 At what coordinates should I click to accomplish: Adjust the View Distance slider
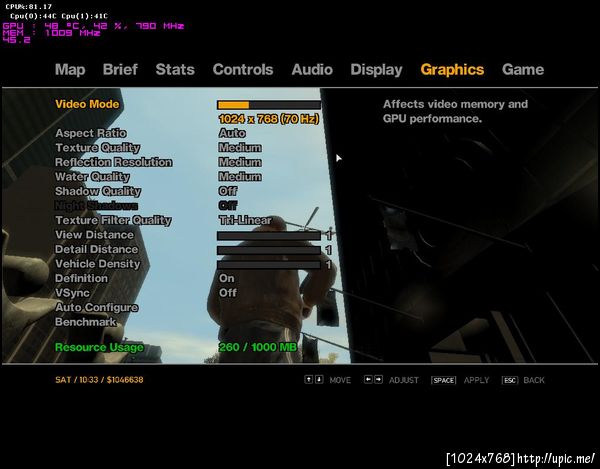(x=269, y=236)
